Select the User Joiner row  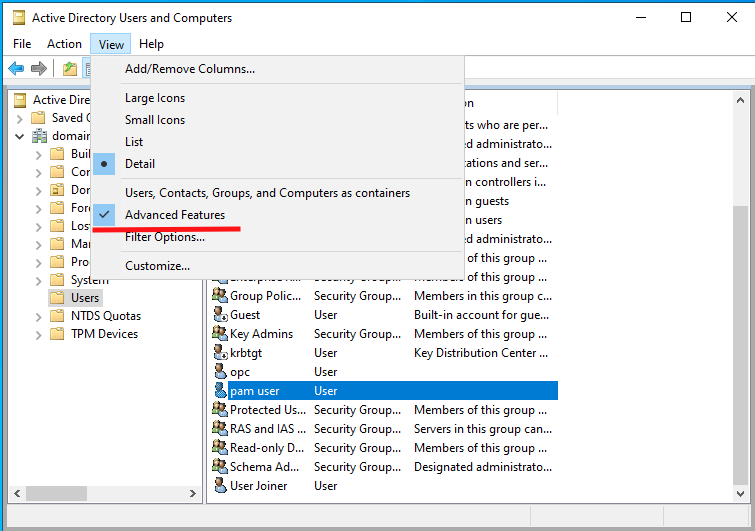click(x=384, y=485)
